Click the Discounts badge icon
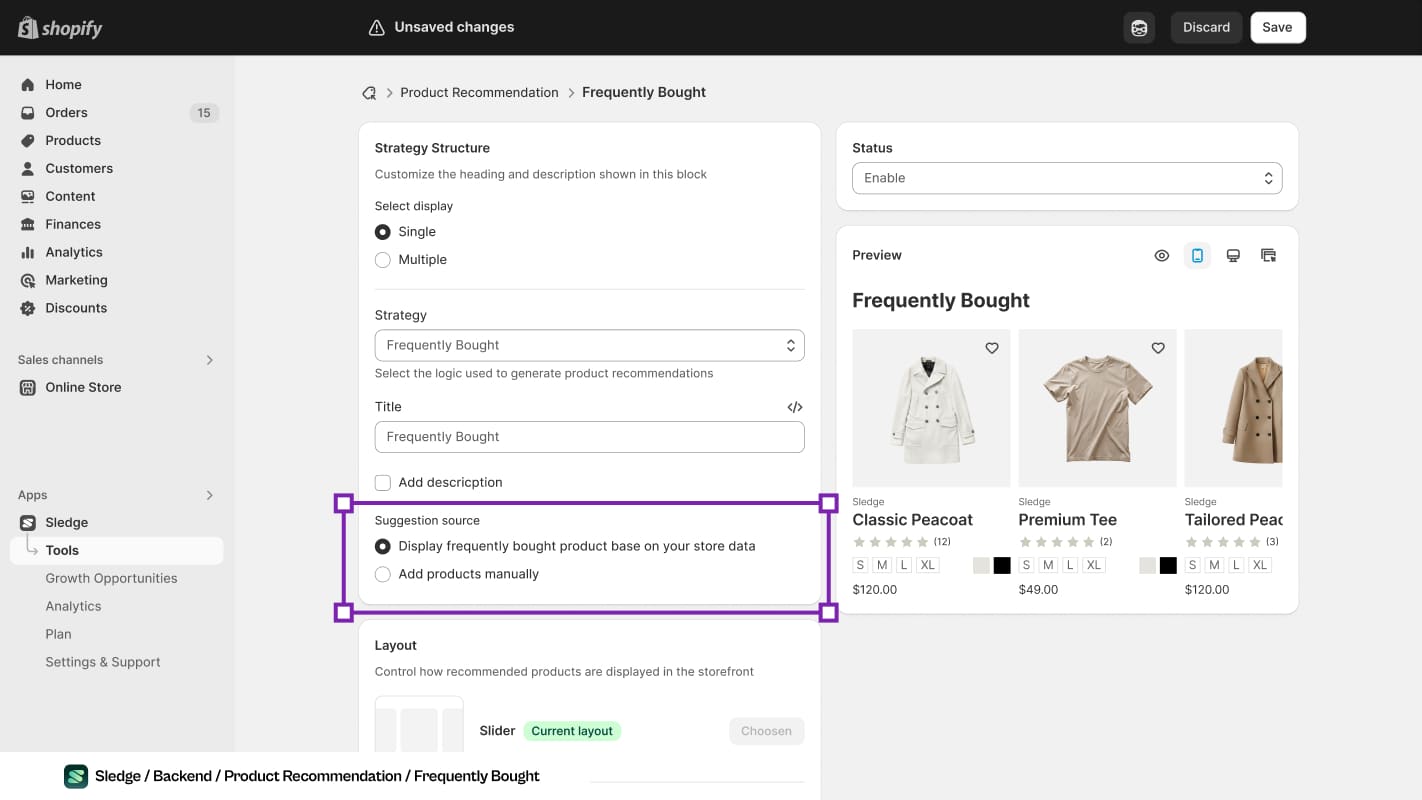The image size is (1422, 800). (x=28, y=309)
